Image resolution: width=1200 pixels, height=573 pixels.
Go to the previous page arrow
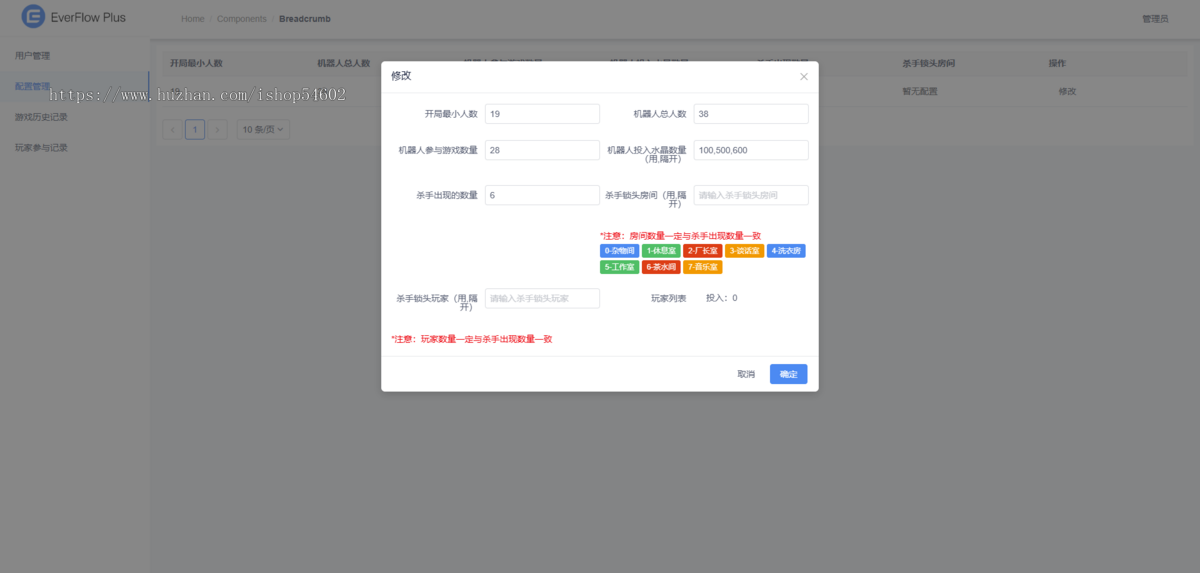[172, 129]
